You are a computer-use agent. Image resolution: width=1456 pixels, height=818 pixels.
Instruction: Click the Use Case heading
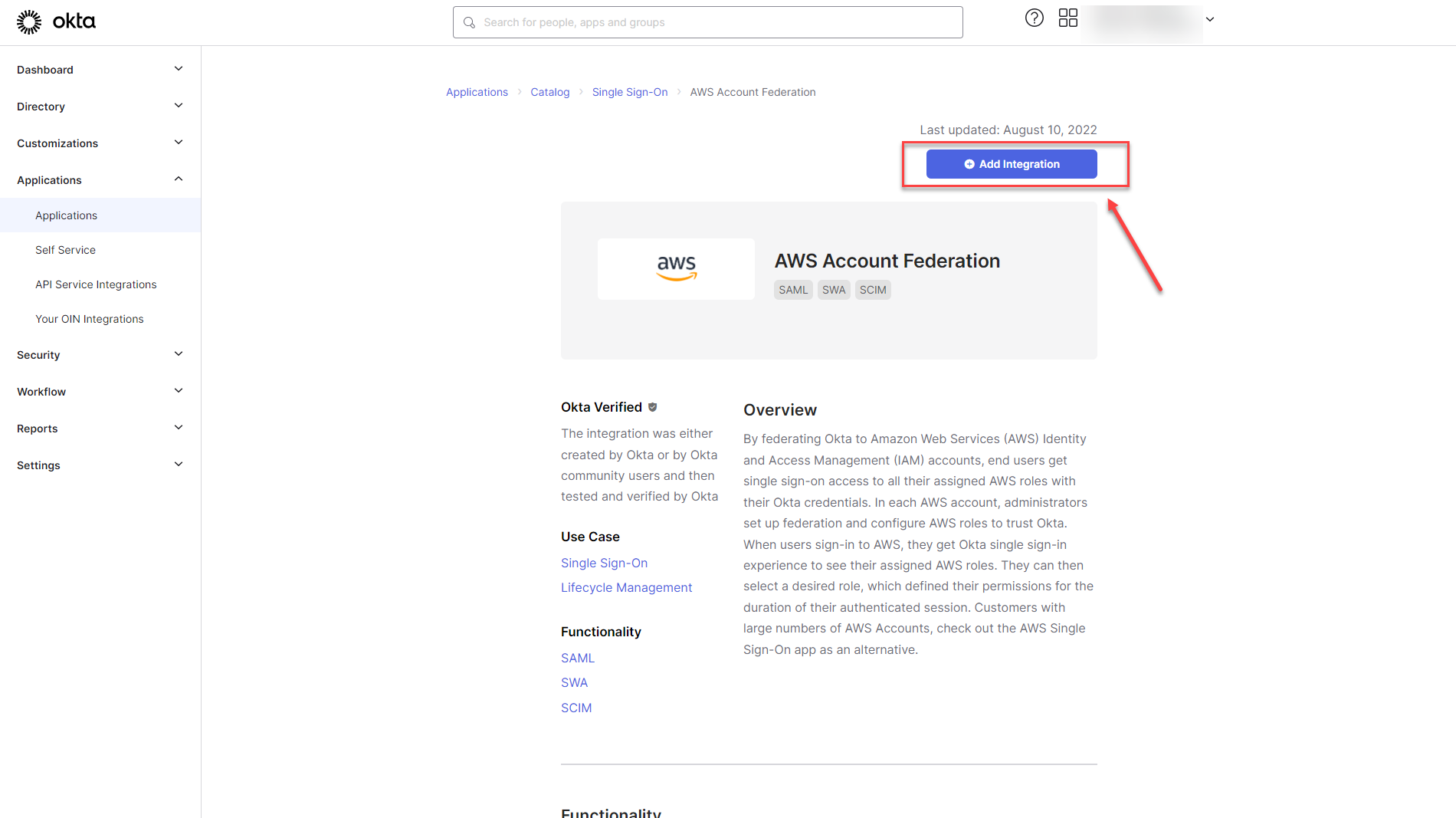coord(590,537)
